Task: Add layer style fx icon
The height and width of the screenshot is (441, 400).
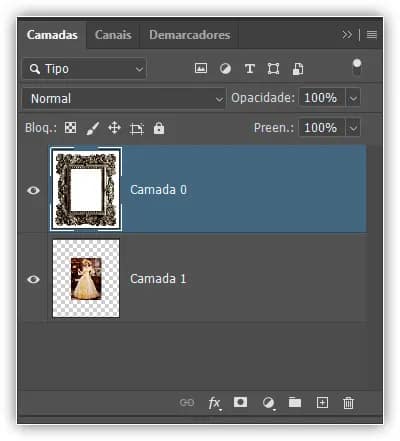Action: click(214, 403)
